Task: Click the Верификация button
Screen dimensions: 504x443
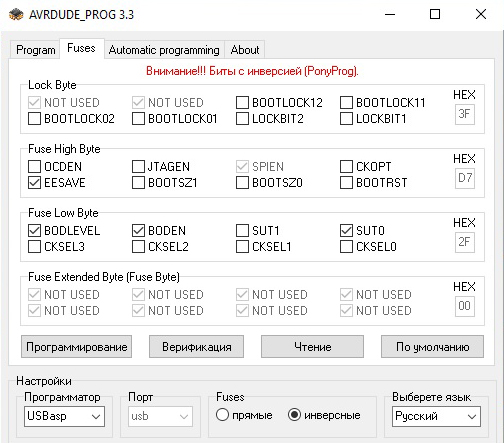Action: pos(196,347)
